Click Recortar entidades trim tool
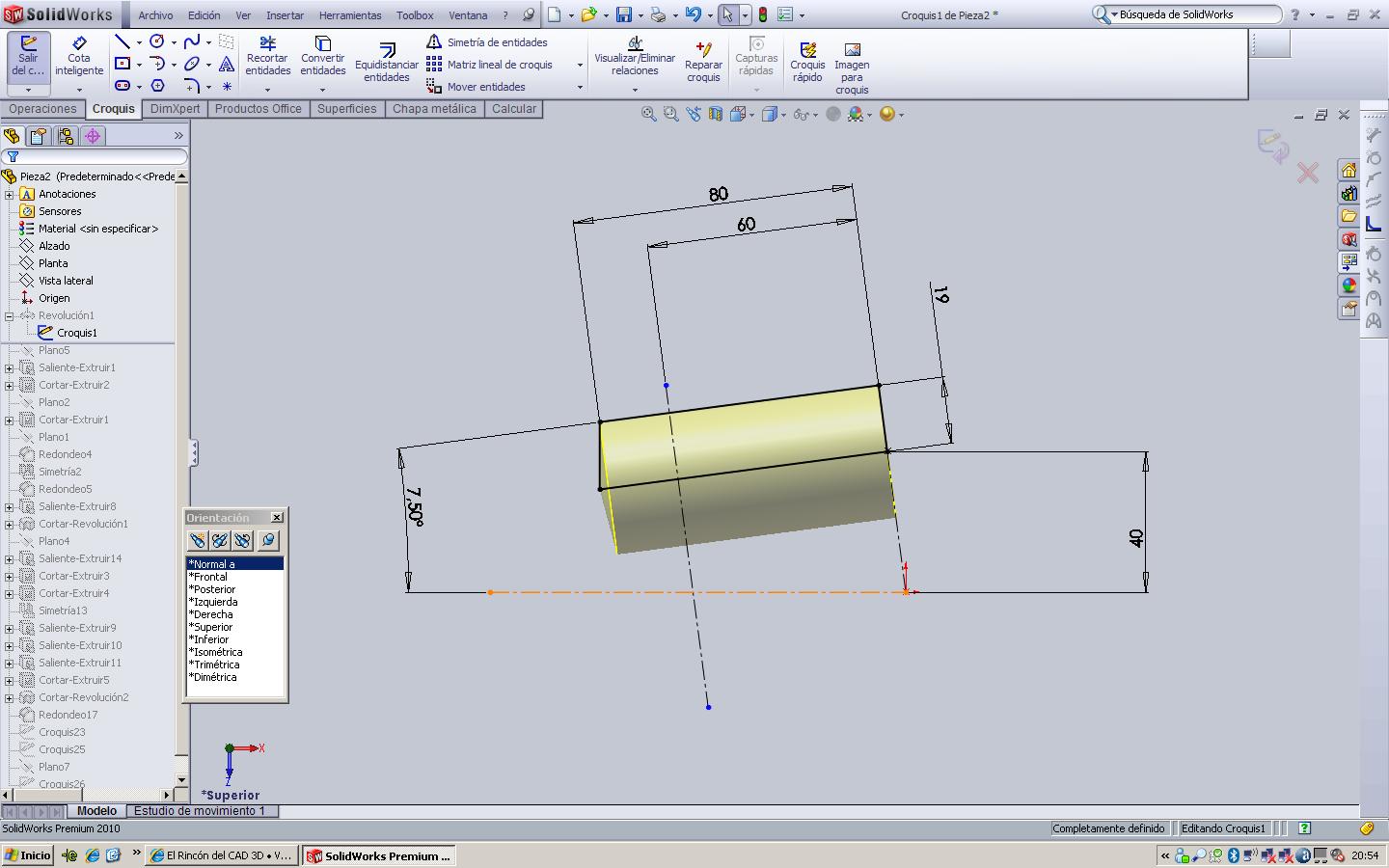Image resolution: width=1389 pixels, height=868 pixels. [268, 56]
